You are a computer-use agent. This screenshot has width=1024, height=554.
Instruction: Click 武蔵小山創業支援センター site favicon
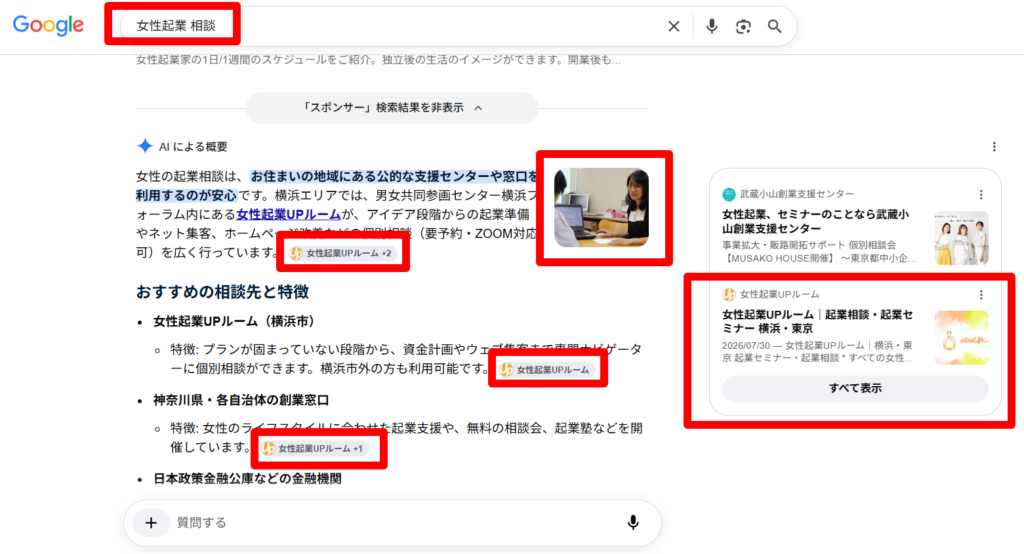click(x=729, y=194)
